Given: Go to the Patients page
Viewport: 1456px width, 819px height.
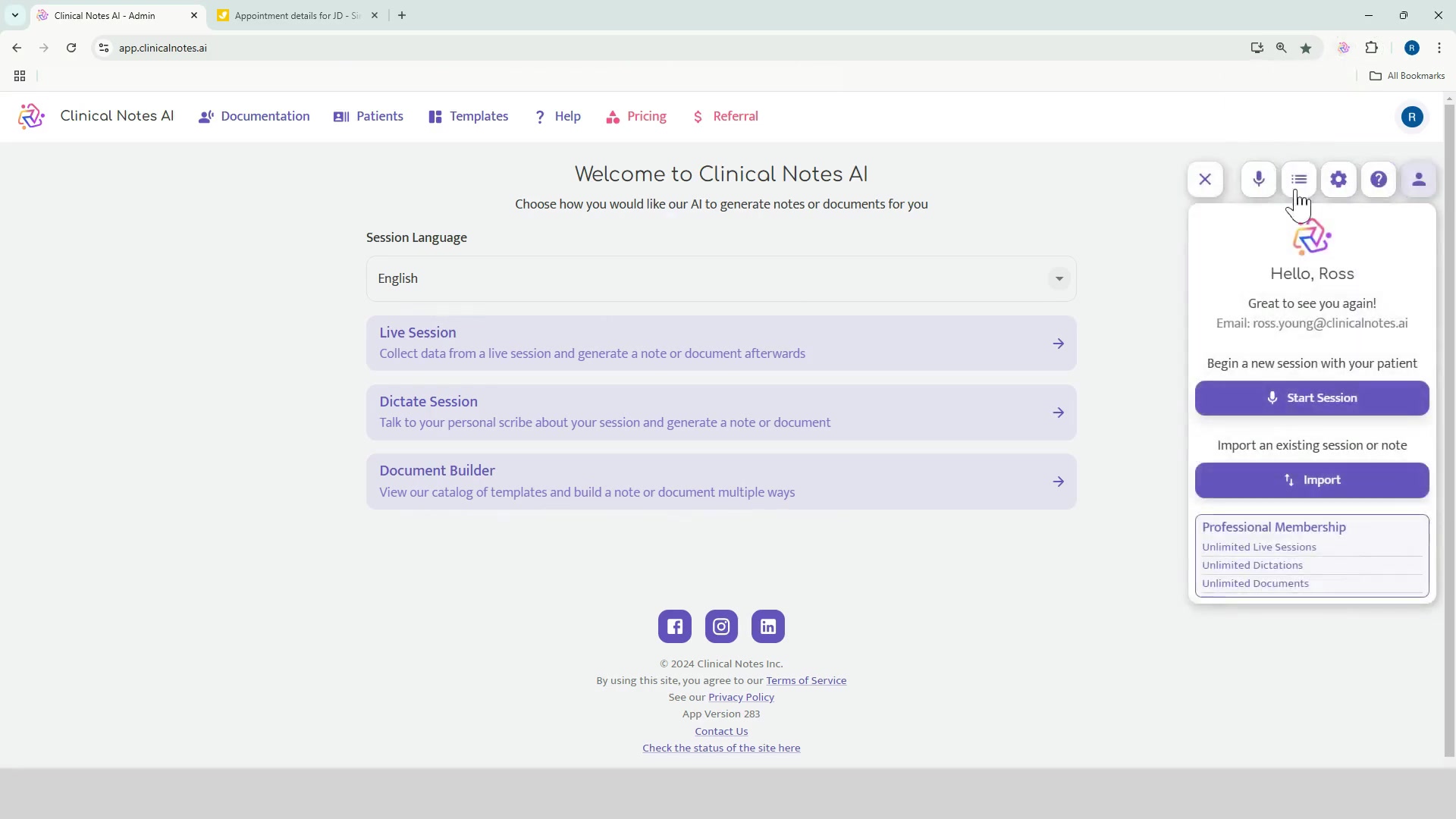Looking at the screenshot, I should pos(369,117).
